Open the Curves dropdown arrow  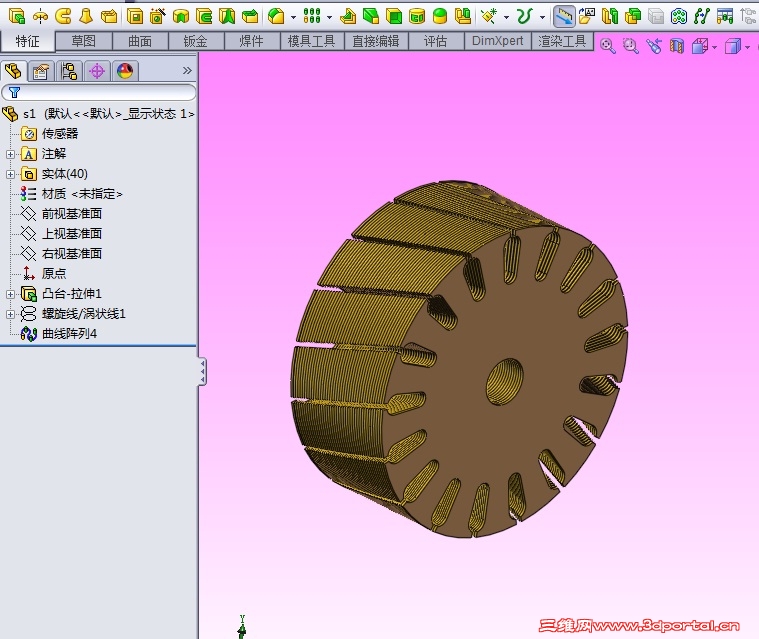[x=542, y=17]
